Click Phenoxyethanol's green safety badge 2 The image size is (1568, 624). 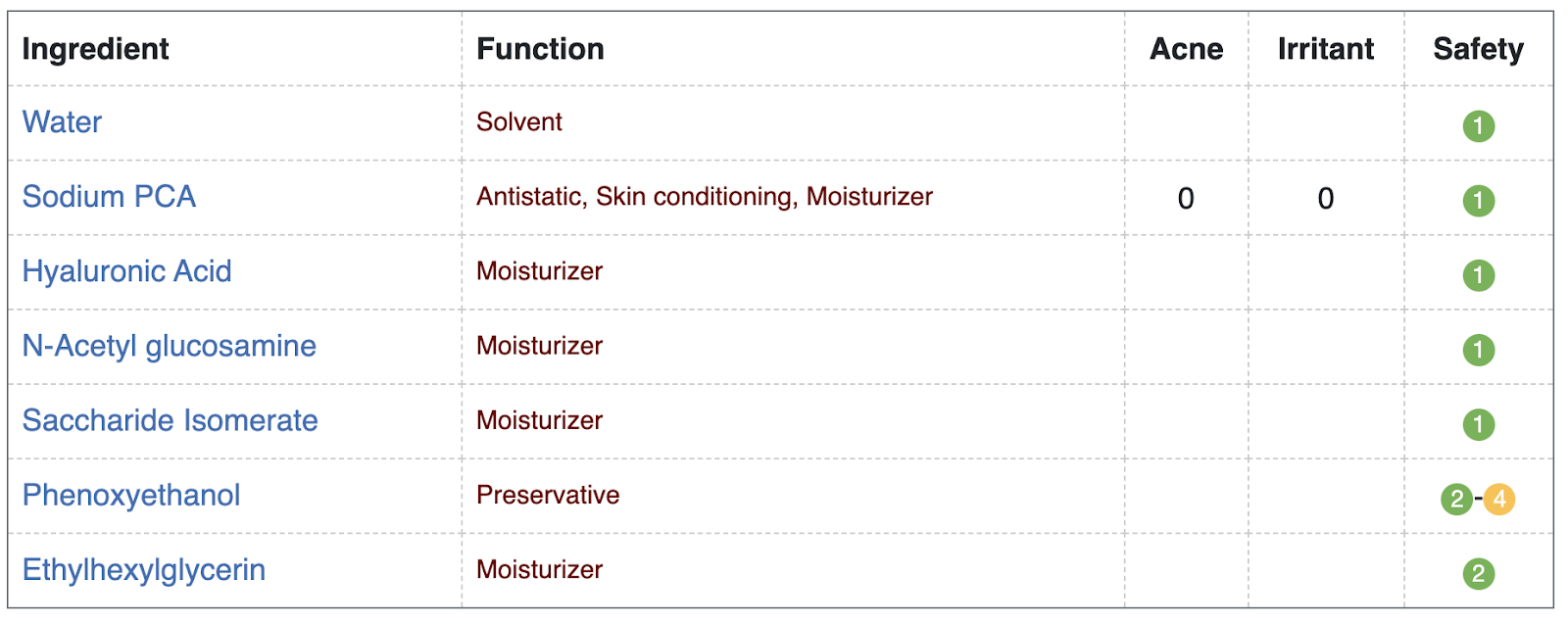pos(1456,500)
